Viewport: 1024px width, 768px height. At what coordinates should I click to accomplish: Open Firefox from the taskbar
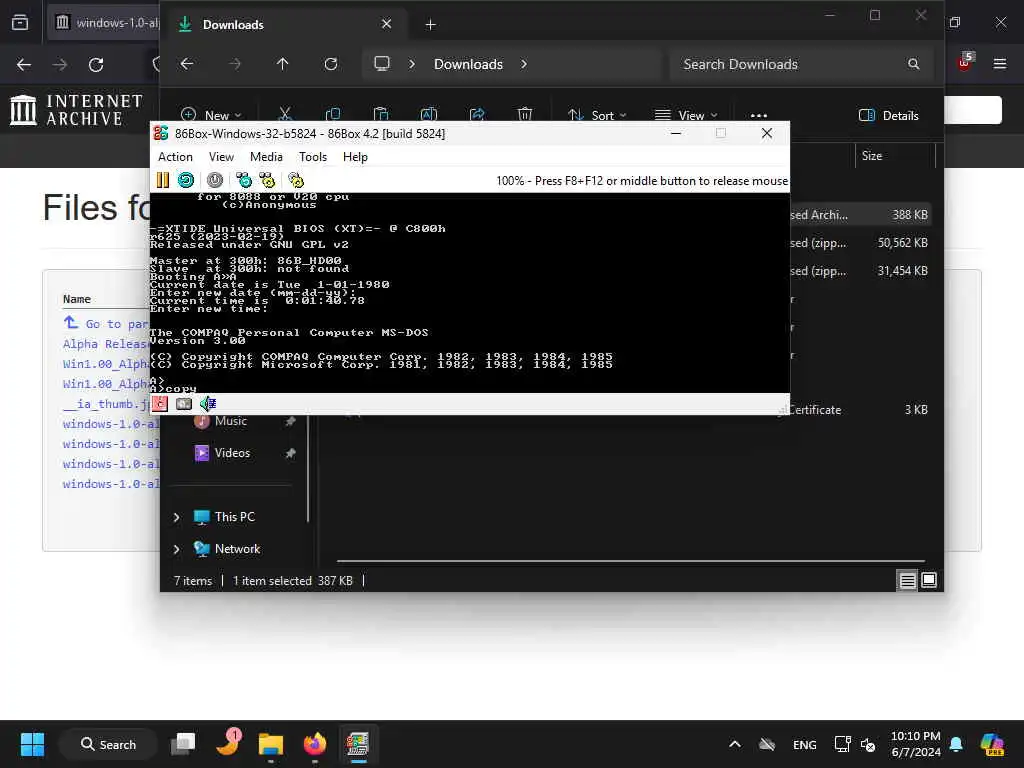pos(315,744)
